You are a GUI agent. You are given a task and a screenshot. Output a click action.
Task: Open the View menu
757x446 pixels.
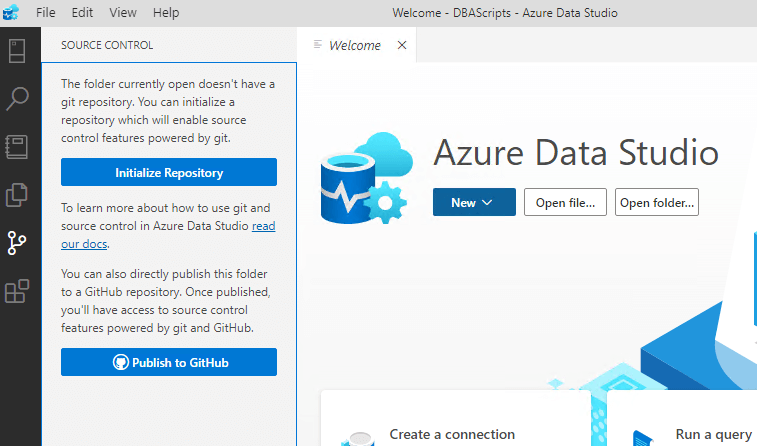[x=123, y=13]
